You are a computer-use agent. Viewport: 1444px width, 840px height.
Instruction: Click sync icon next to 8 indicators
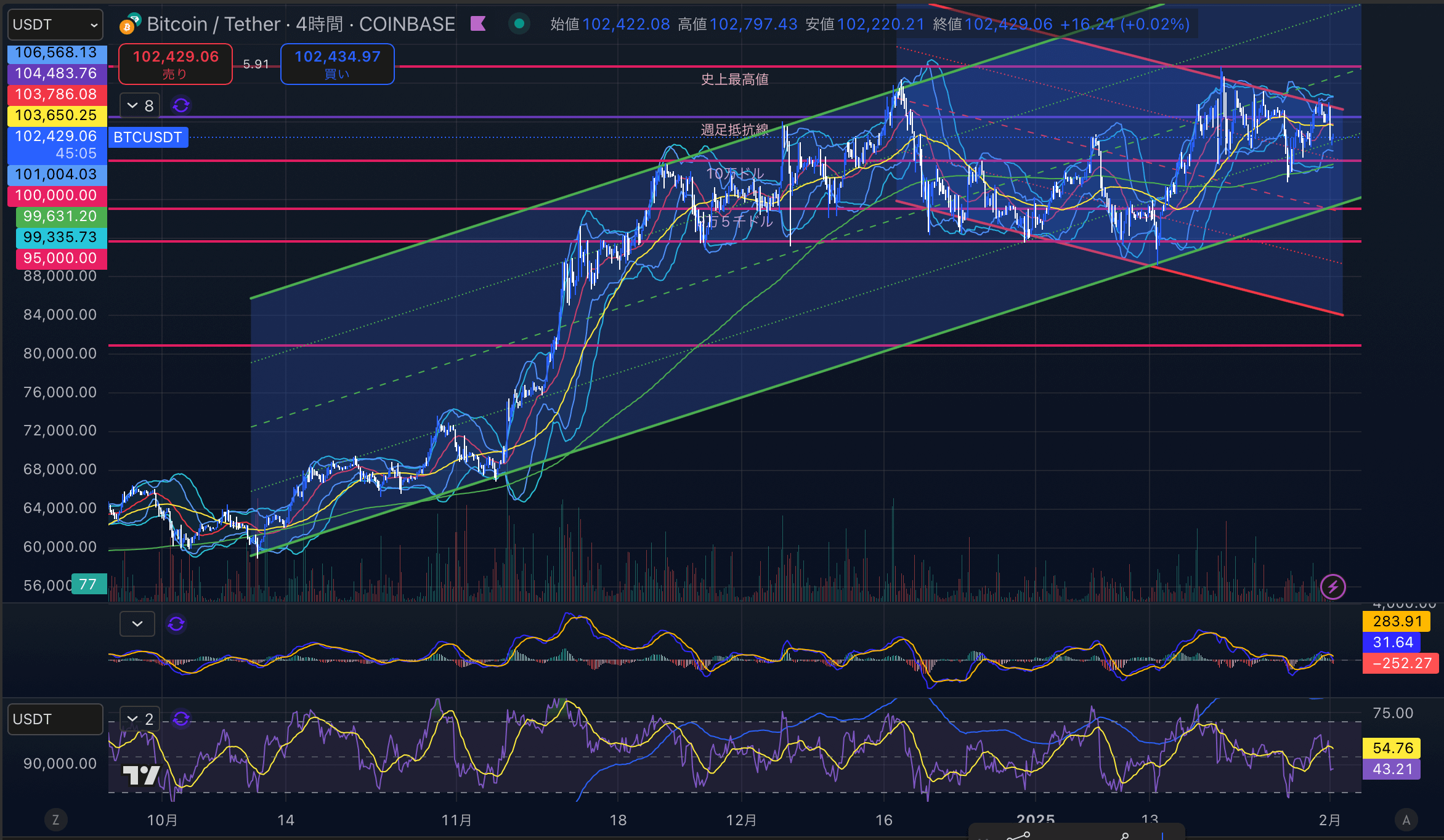[181, 106]
